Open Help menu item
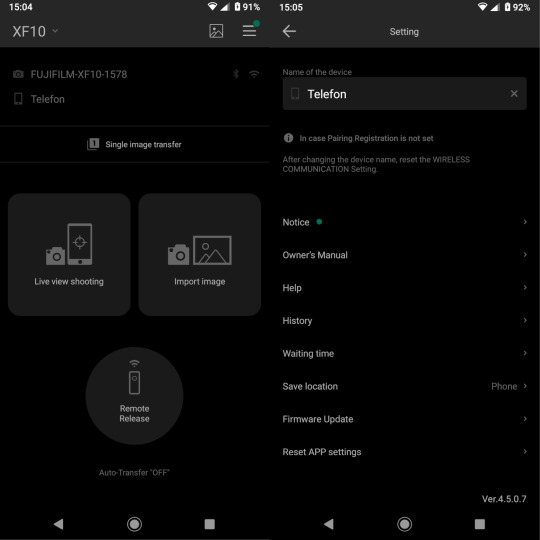The height and width of the screenshot is (540, 540). [x=404, y=288]
